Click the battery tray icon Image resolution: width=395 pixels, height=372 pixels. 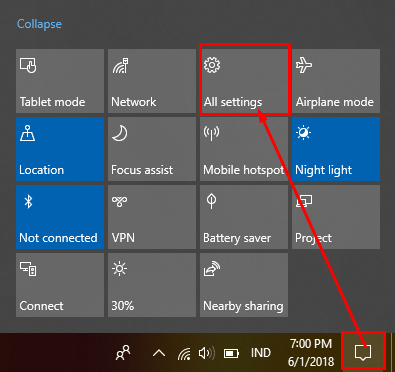[231, 353]
